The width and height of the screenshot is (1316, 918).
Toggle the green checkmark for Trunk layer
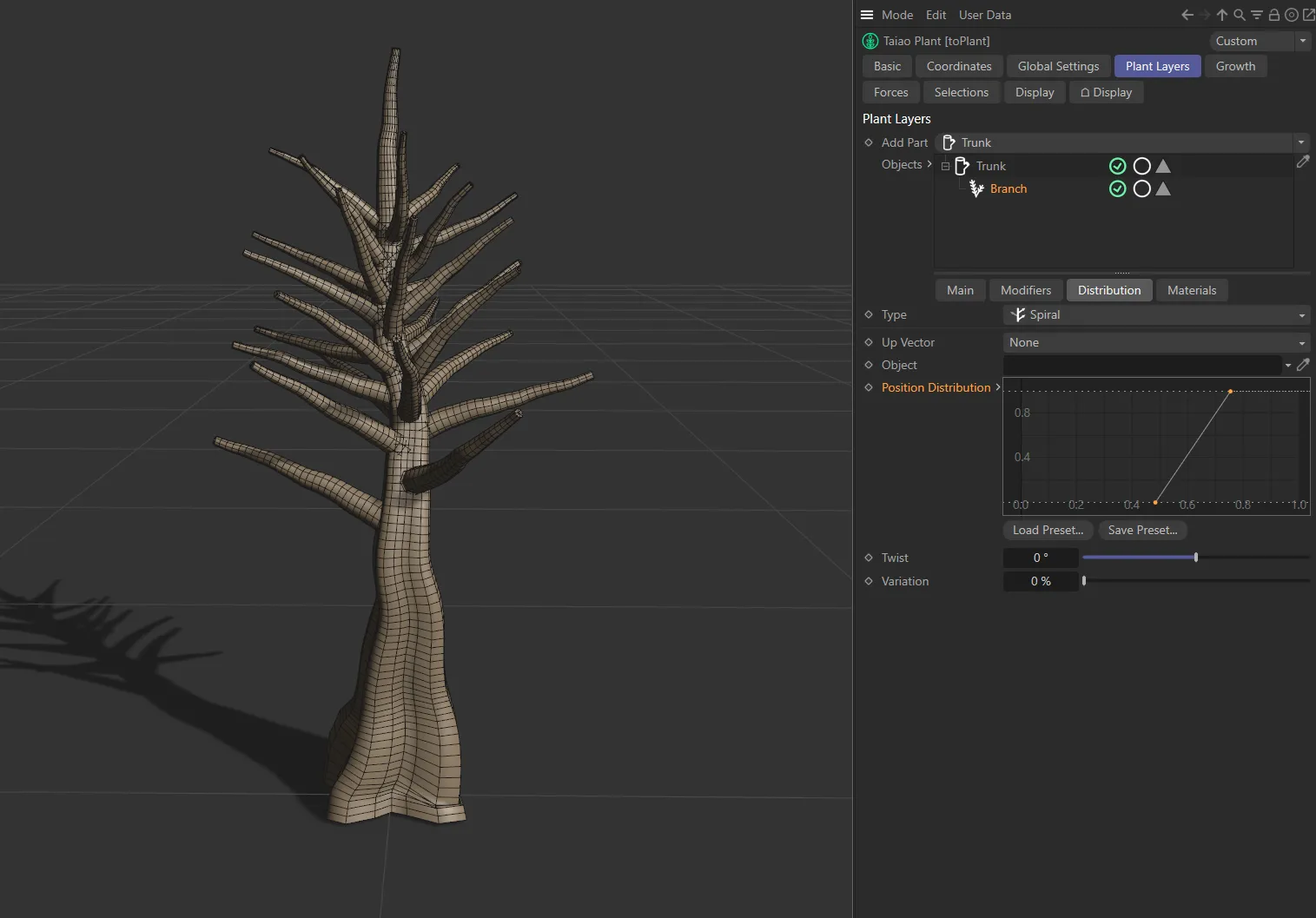pyautogui.click(x=1118, y=166)
